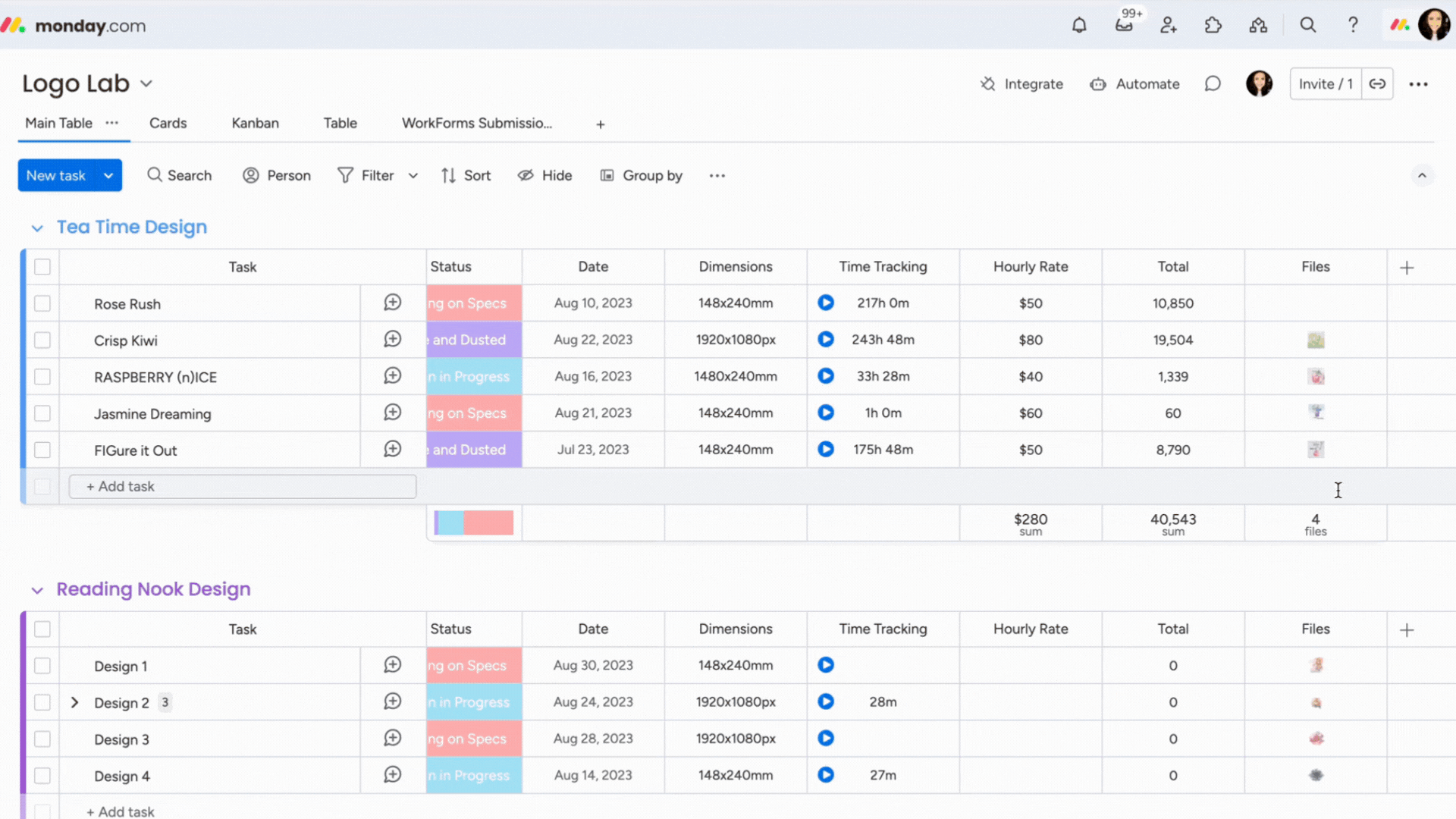Open file thumbnail for Design 4
Image resolution: width=1456 pixels, height=819 pixels.
click(1316, 775)
